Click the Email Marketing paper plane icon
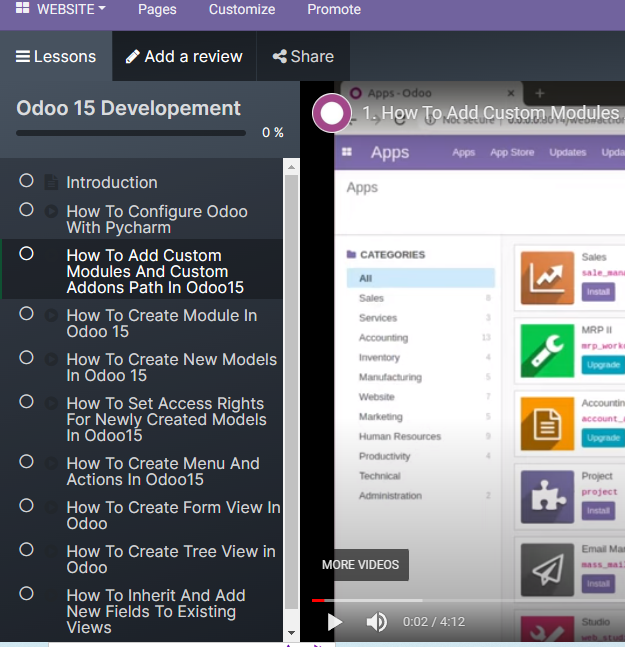Image resolution: width=625 pixels, height=647 pixels. coord(547,570)
